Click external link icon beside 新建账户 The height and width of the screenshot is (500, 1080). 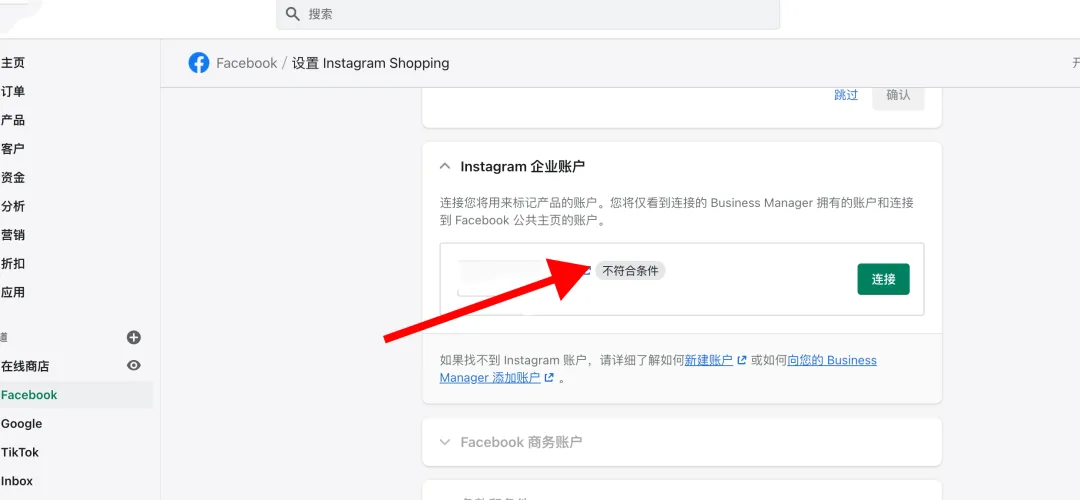coord(742,360)
